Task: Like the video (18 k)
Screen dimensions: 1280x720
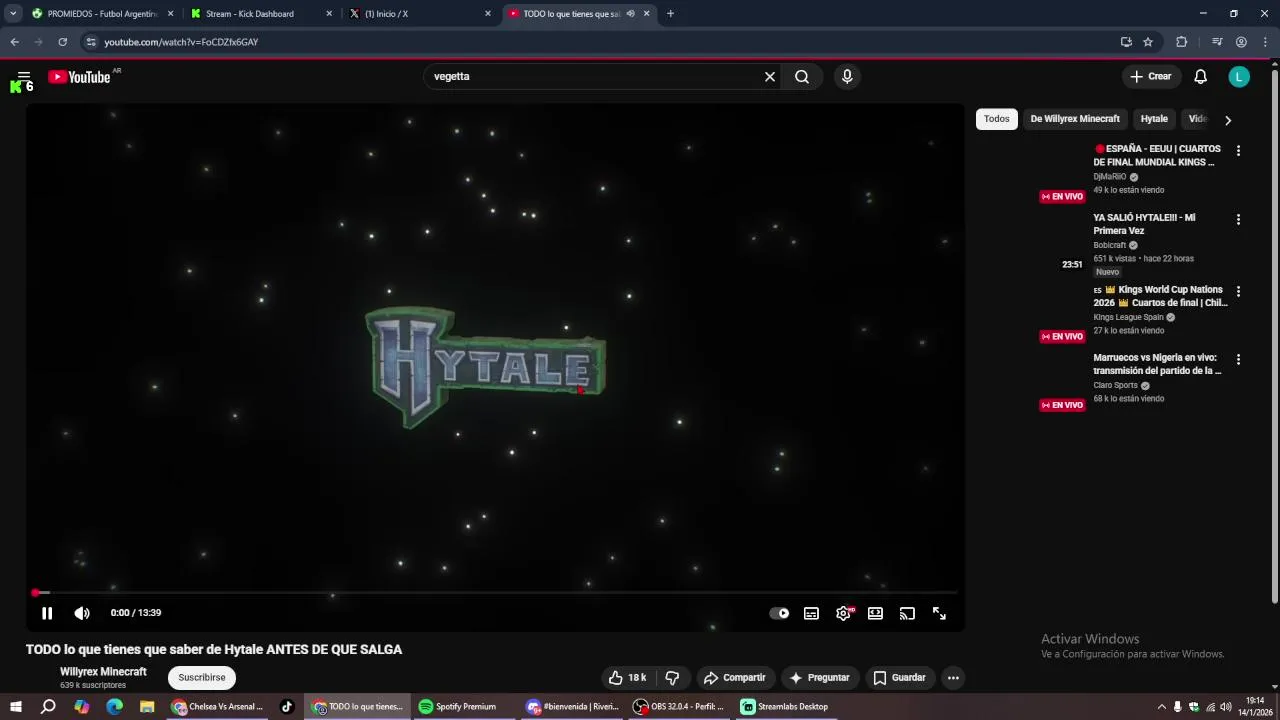Action: (x=628, y=677)
